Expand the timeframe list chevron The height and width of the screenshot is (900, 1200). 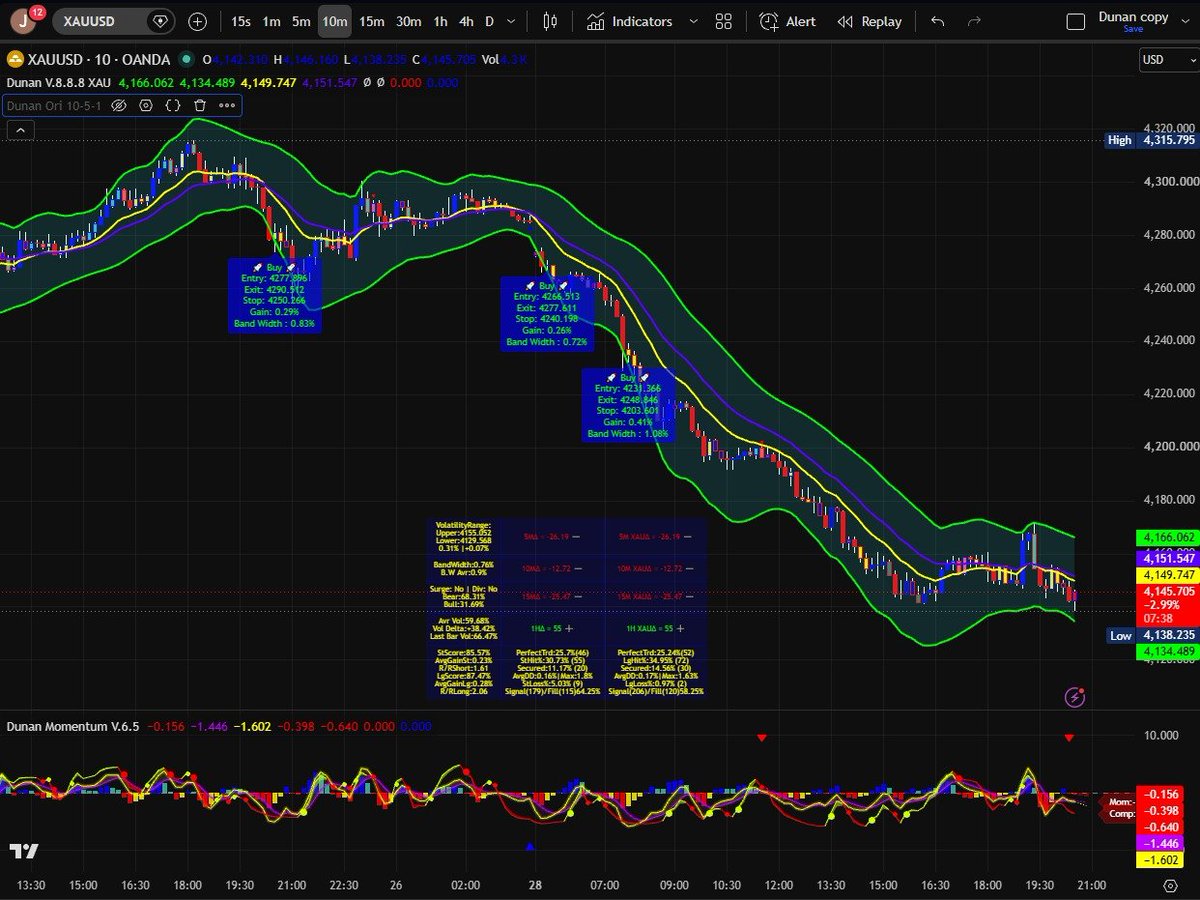pos(512,21)
